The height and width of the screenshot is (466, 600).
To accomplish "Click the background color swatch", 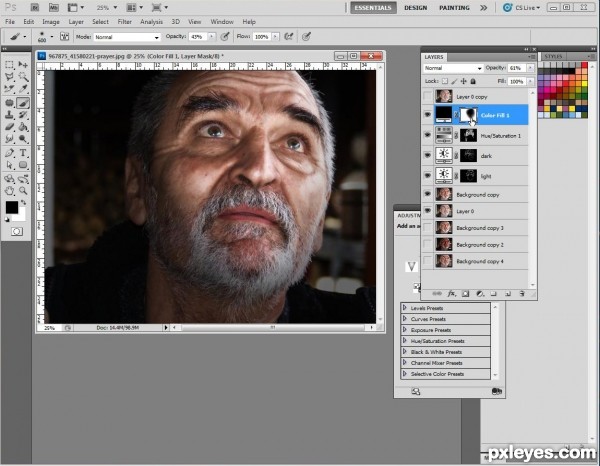I will [21, 216].
